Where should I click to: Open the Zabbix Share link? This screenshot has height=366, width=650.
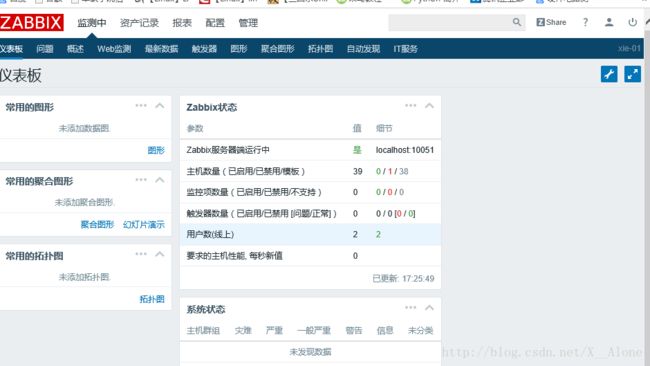pos(551,22)
